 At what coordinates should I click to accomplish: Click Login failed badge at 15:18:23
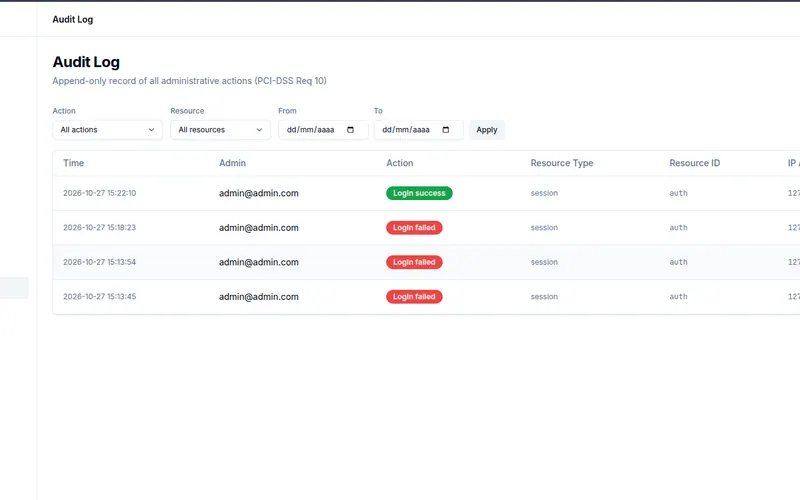tap(414, 228)
